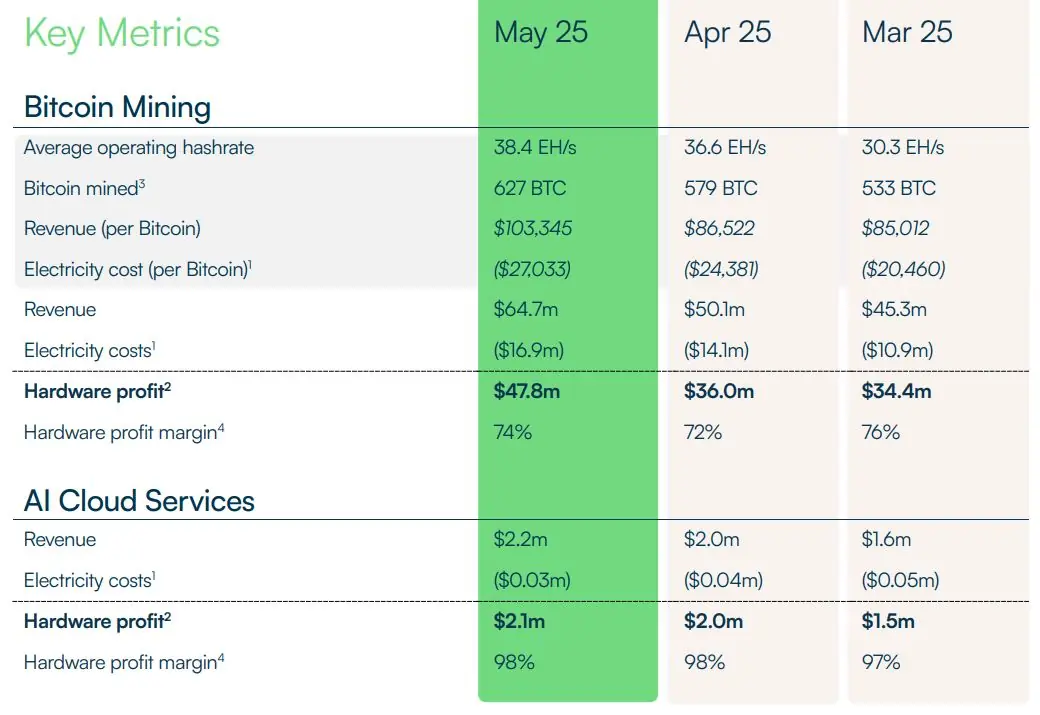Select the May 25 column header

[x=541, y=32]
